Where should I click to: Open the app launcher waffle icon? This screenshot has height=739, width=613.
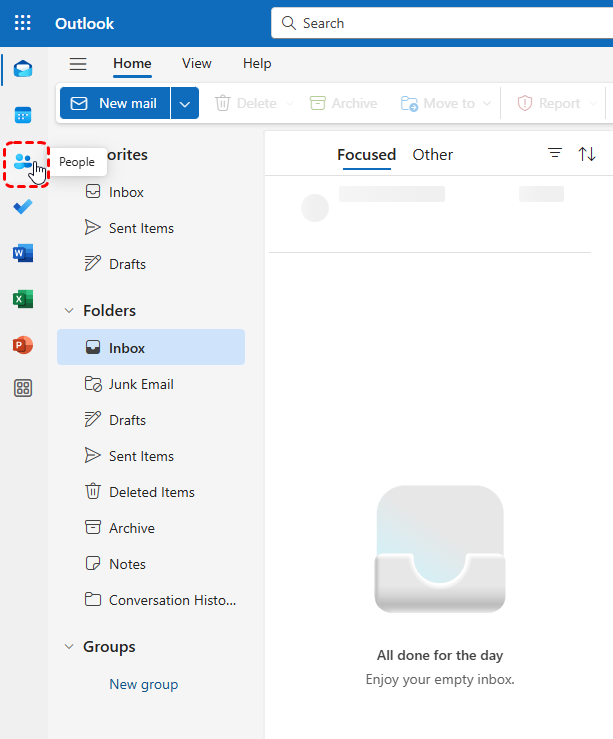point(22,23)
